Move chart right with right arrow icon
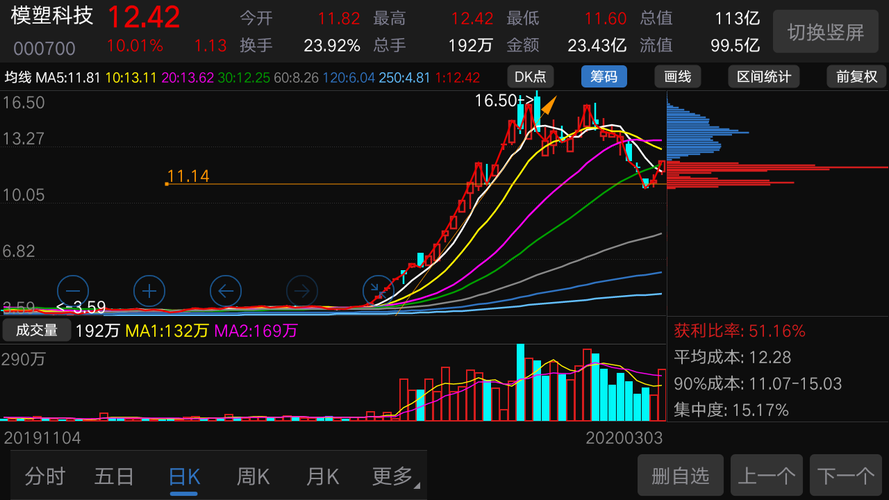This screenshot has width=889, height=500. (302, 291)
